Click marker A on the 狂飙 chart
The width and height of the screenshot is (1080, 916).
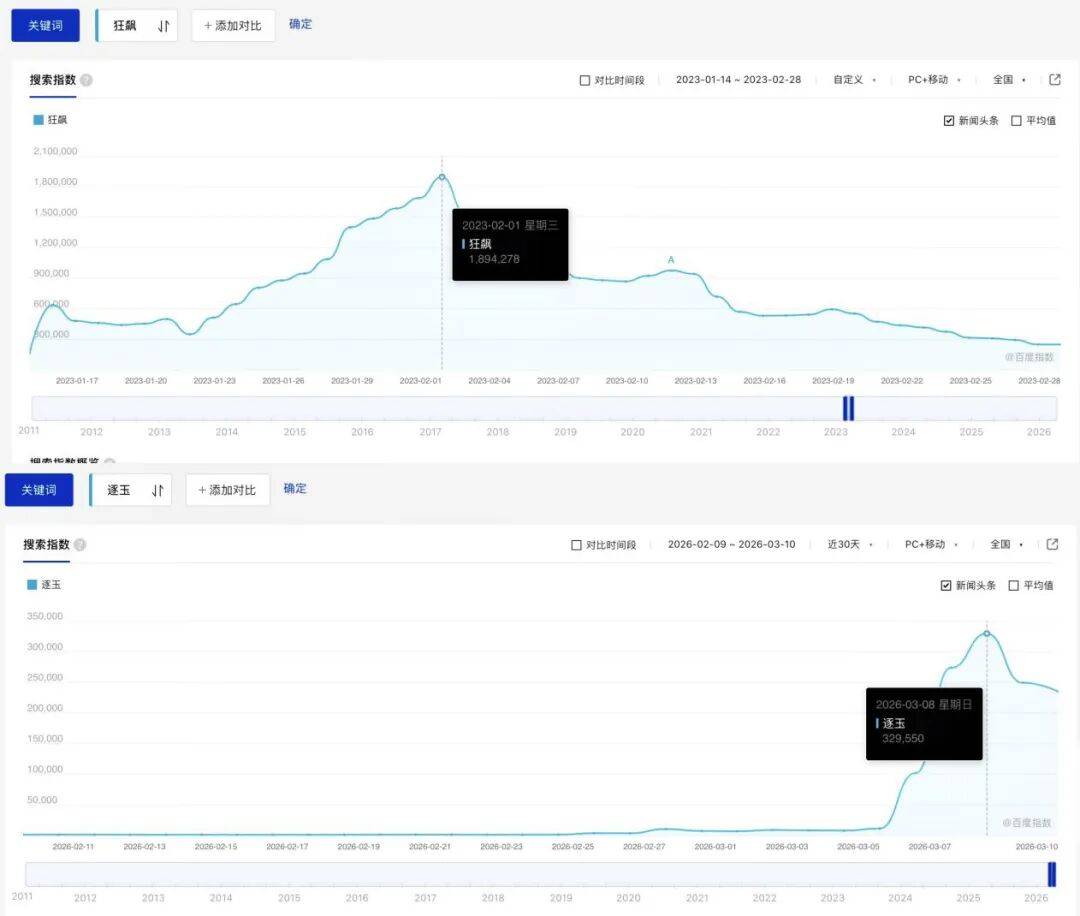[671, 260]
